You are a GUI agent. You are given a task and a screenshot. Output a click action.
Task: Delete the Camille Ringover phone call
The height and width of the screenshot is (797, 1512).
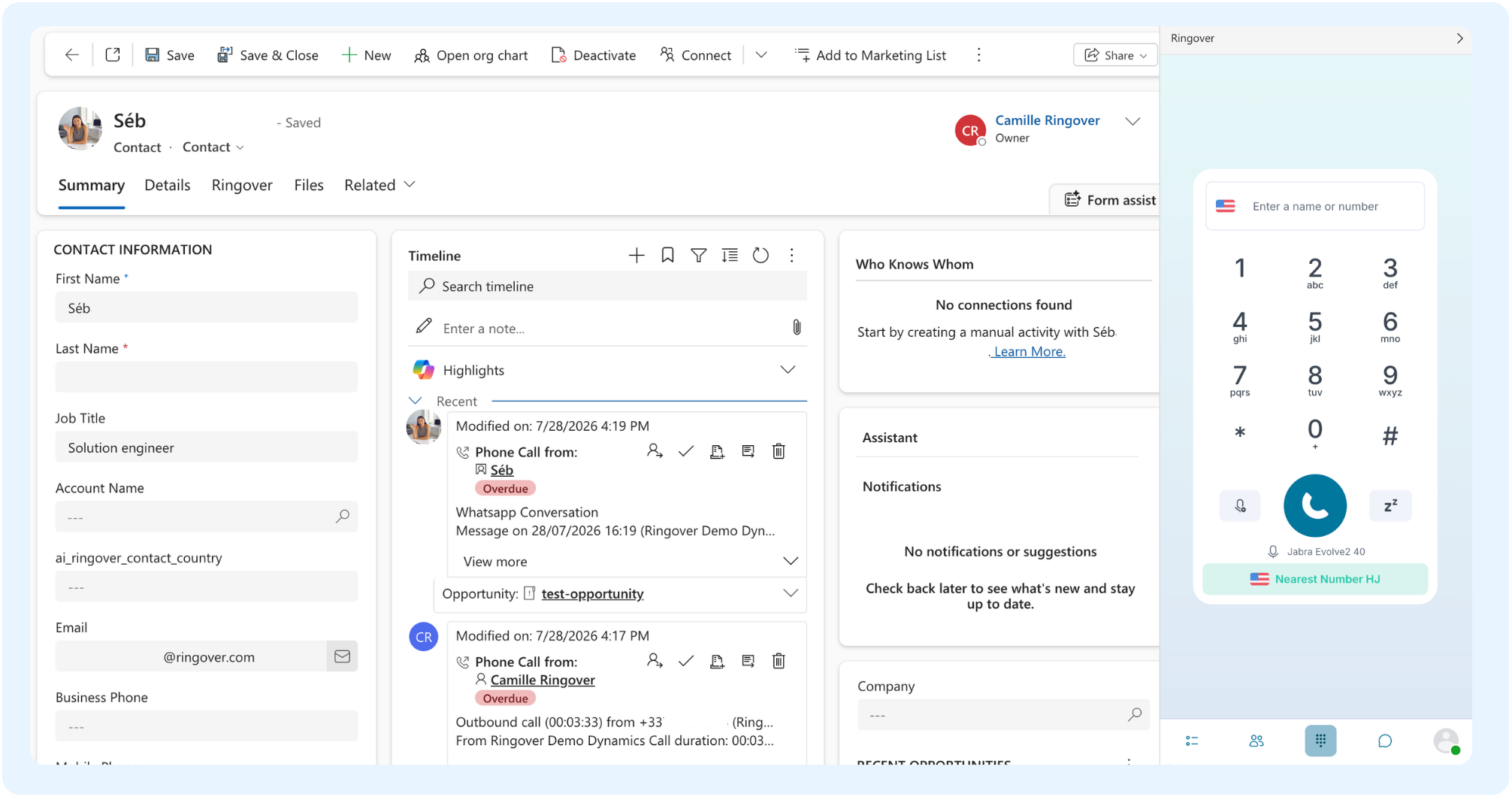[779, 661]
